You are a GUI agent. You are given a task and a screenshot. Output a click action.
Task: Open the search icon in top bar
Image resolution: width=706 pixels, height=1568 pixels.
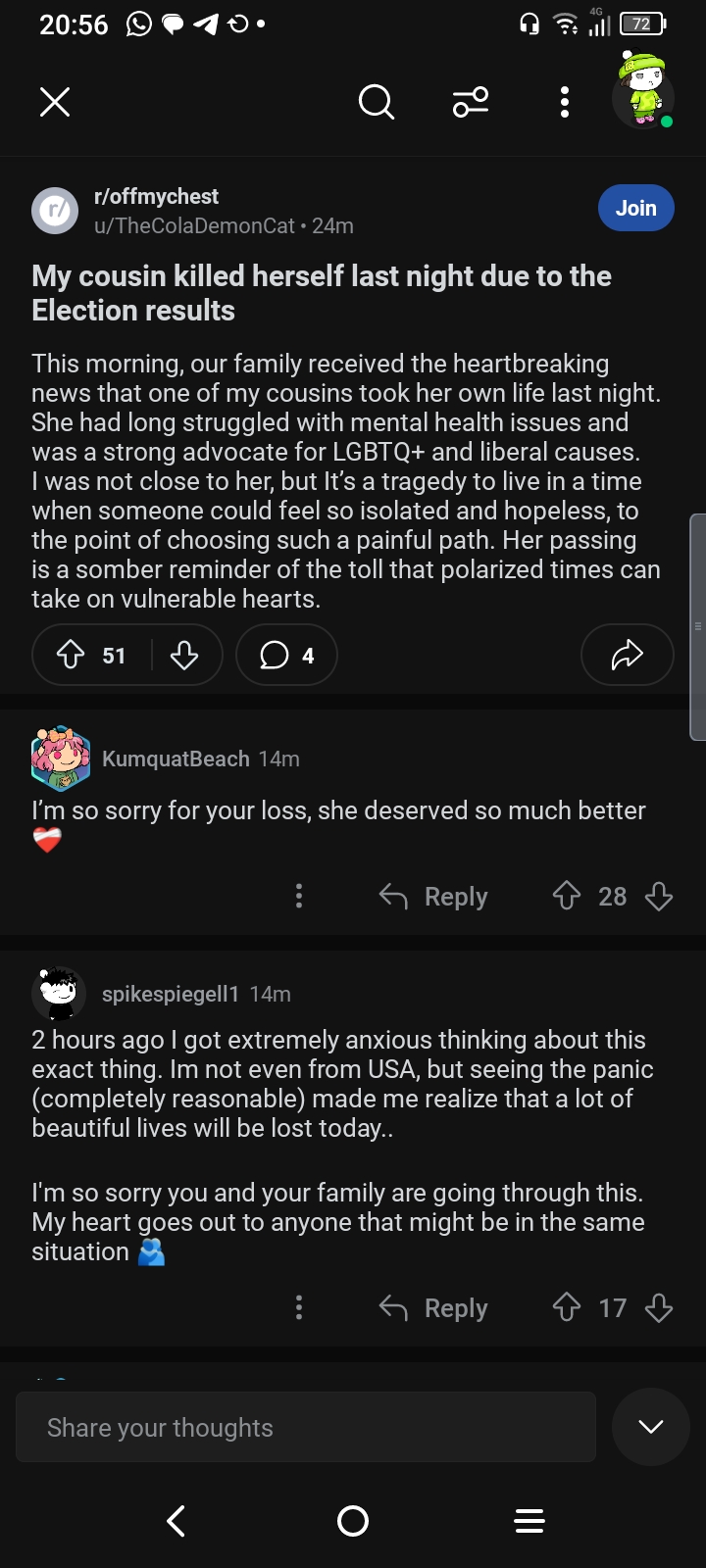tap(376, 101)
